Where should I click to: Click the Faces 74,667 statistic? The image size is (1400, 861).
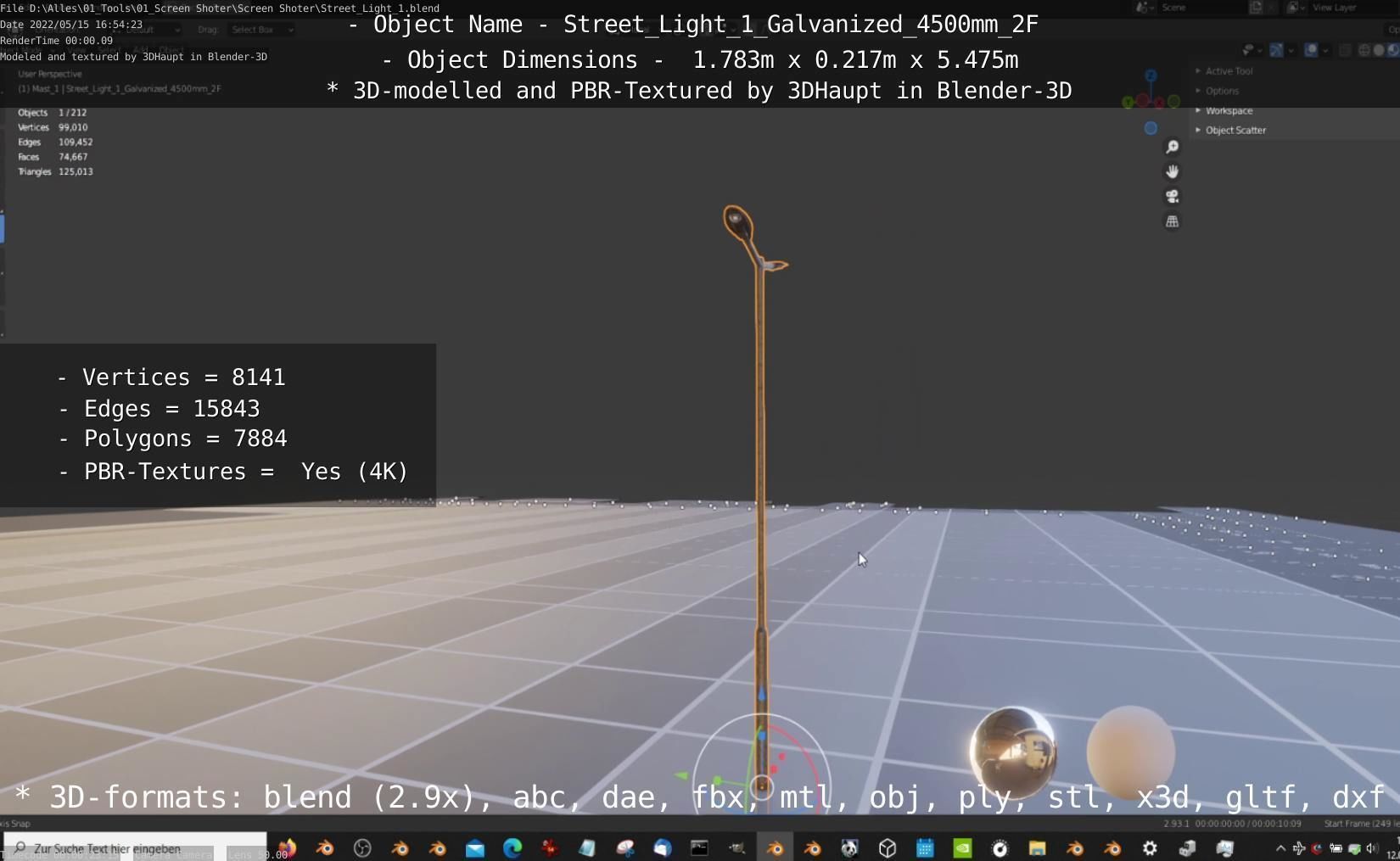click(x=53, y=157)
